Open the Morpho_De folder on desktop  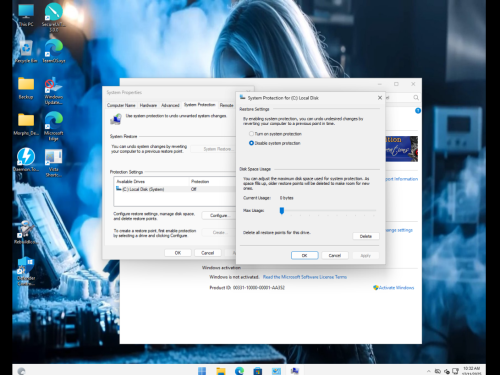26,123
